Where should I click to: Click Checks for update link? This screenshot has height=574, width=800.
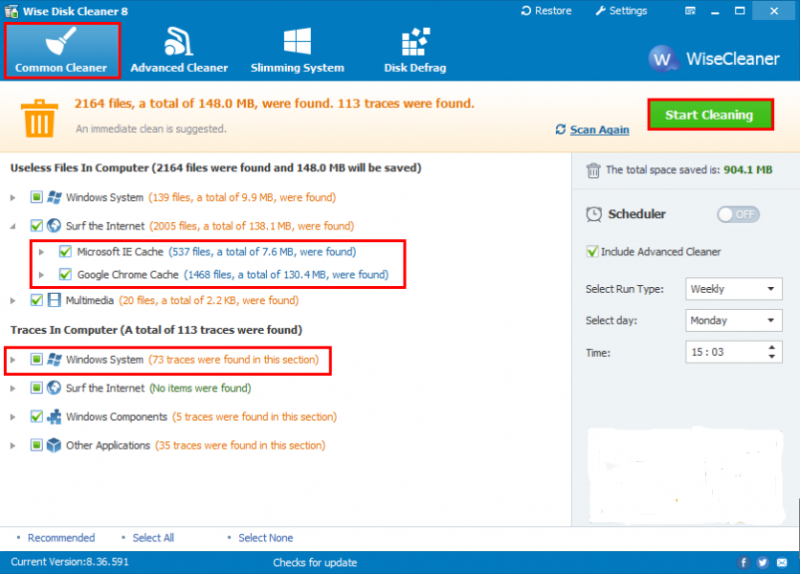(x=315, y=563)
